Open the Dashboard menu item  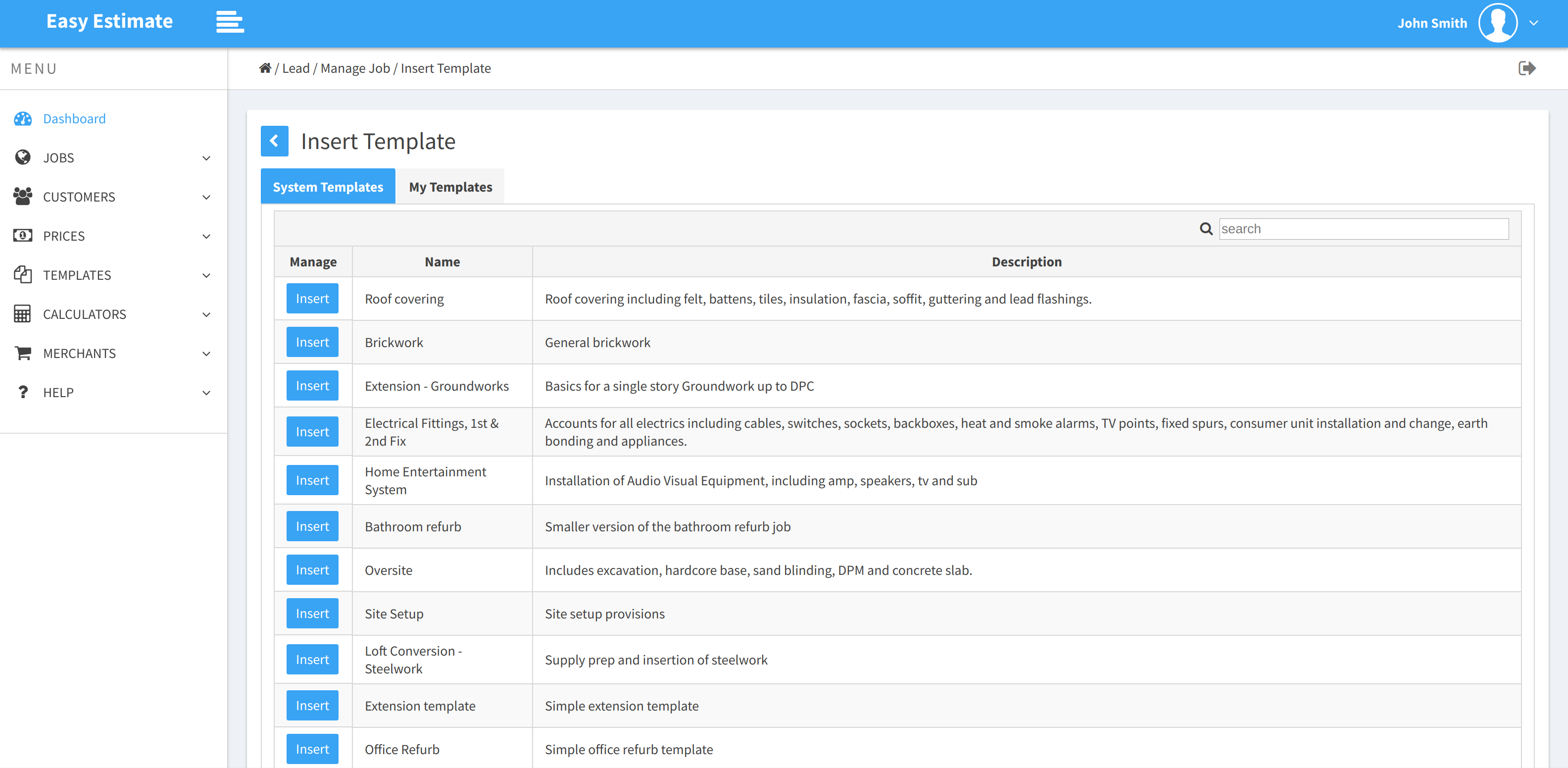(x=74, y=119)
